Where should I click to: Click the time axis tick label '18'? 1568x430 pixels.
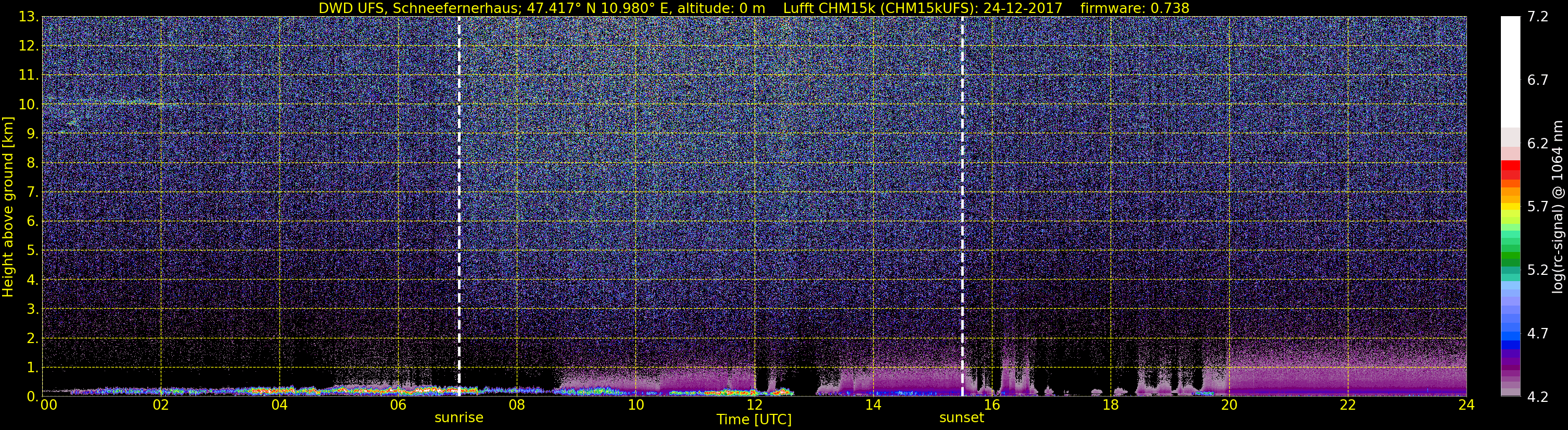click(1110, 405)
